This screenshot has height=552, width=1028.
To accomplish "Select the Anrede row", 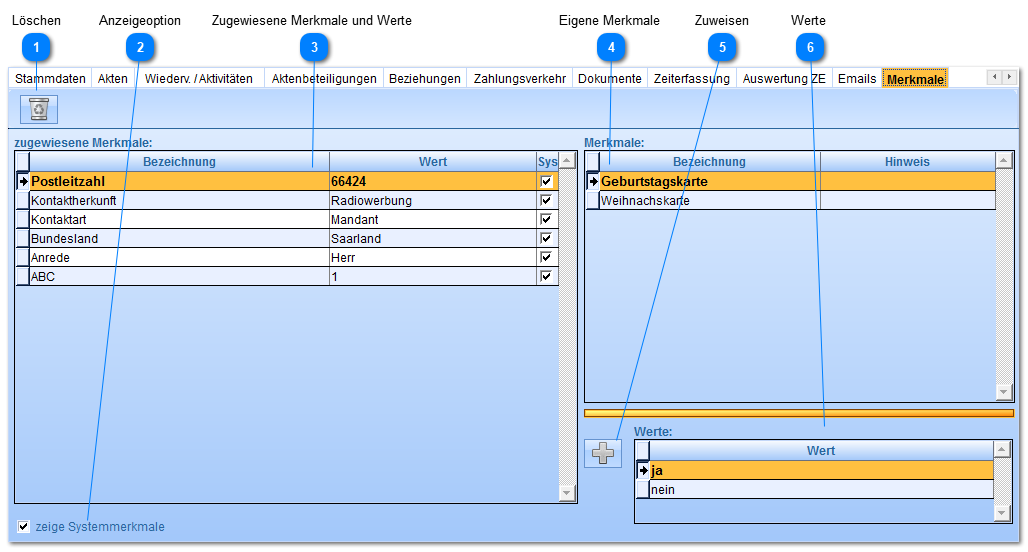I will [x=287, y=258].
